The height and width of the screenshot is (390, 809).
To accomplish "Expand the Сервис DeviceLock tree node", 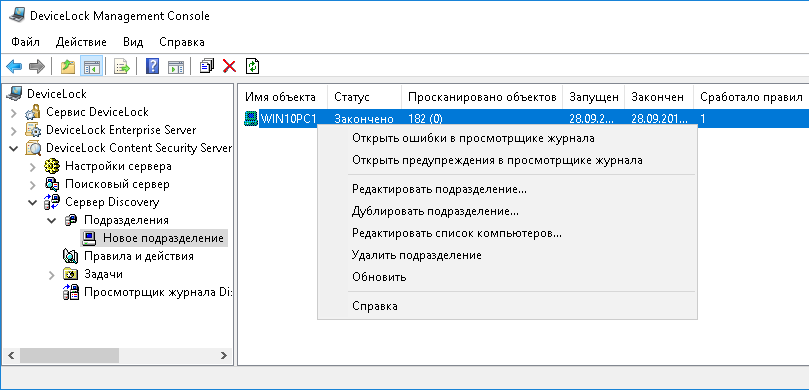I will click(13, 112).
